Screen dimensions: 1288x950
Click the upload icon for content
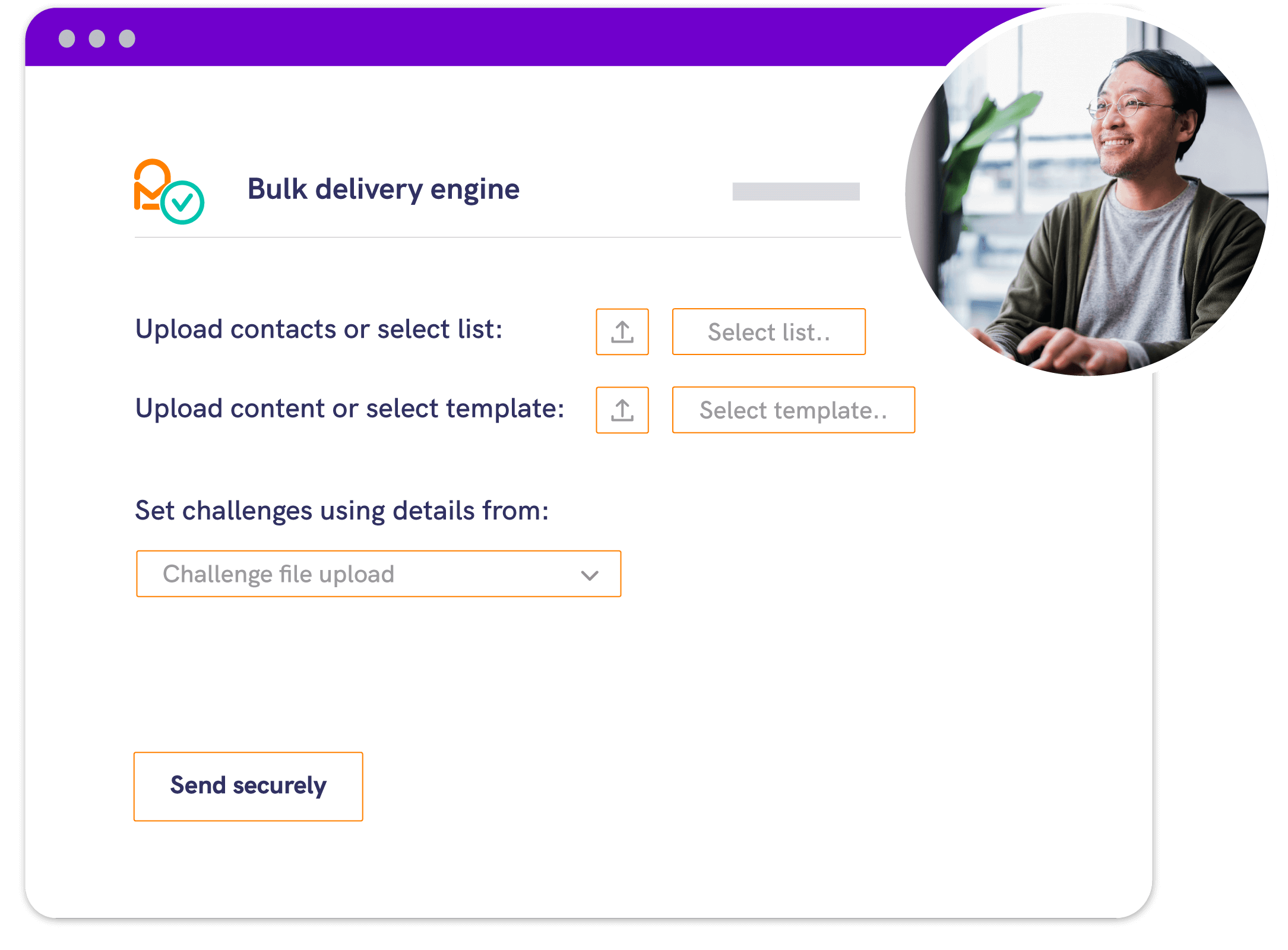622,408
